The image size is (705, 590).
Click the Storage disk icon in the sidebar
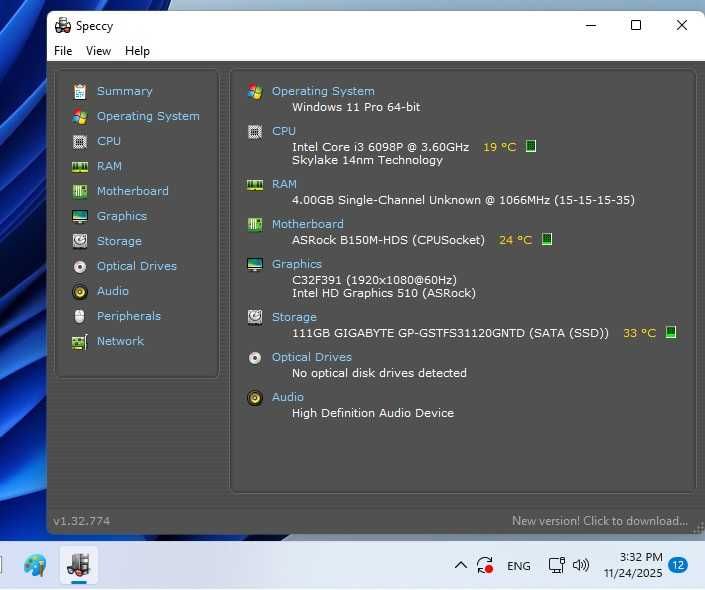[x=80, y=241]
